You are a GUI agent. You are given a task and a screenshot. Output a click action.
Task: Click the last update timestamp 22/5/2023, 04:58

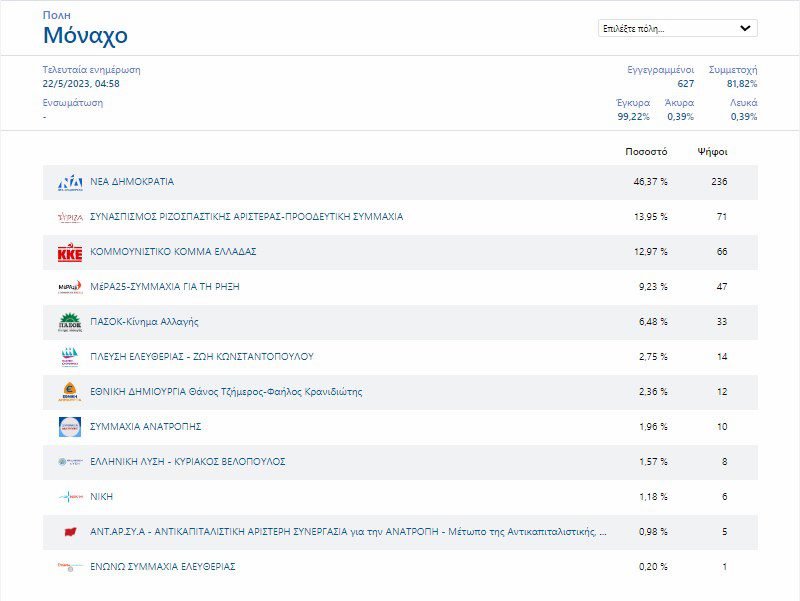click(81, 84)
